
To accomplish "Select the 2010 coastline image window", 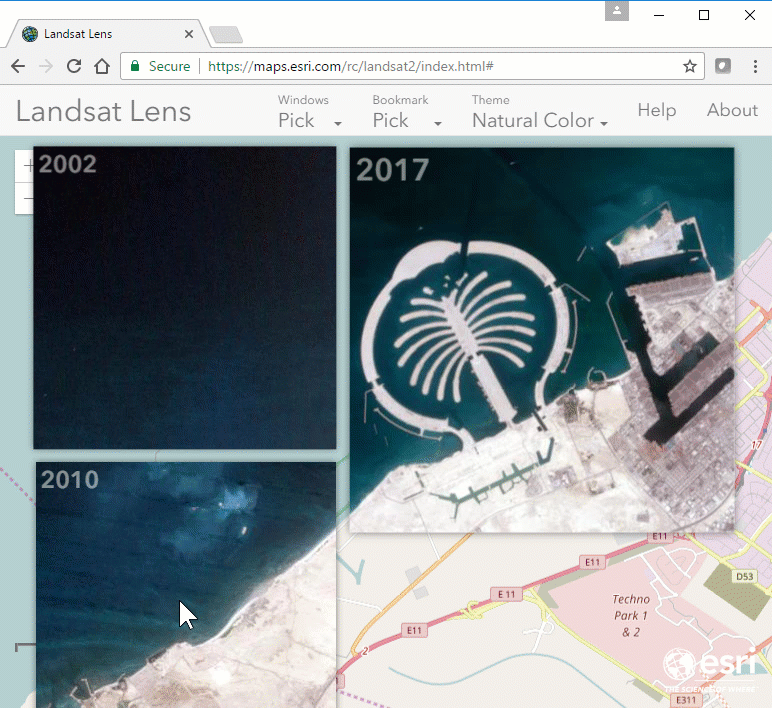I will point(186,585).
